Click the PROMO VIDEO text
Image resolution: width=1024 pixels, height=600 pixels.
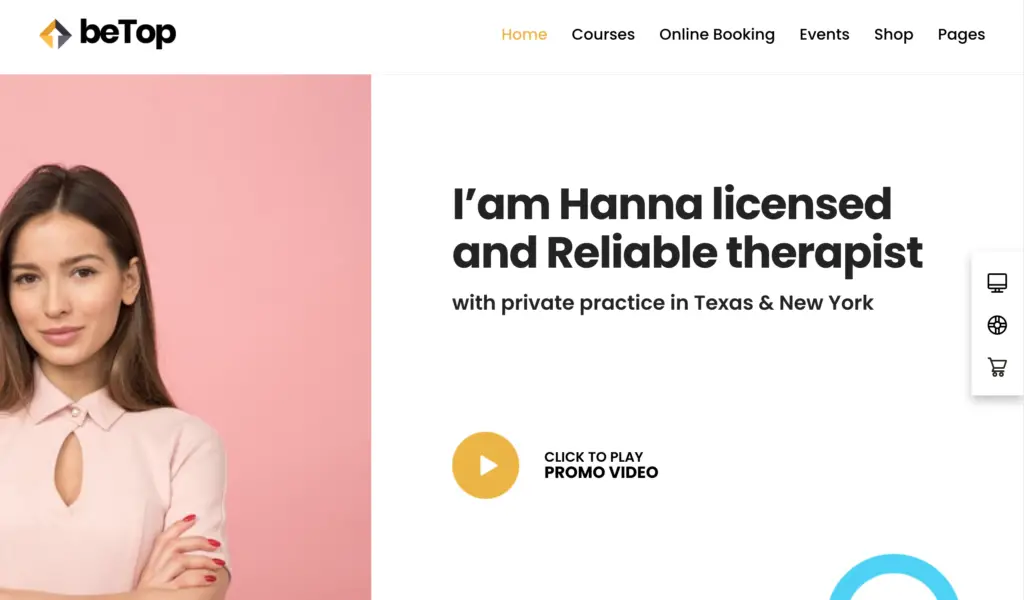(601, 473)
